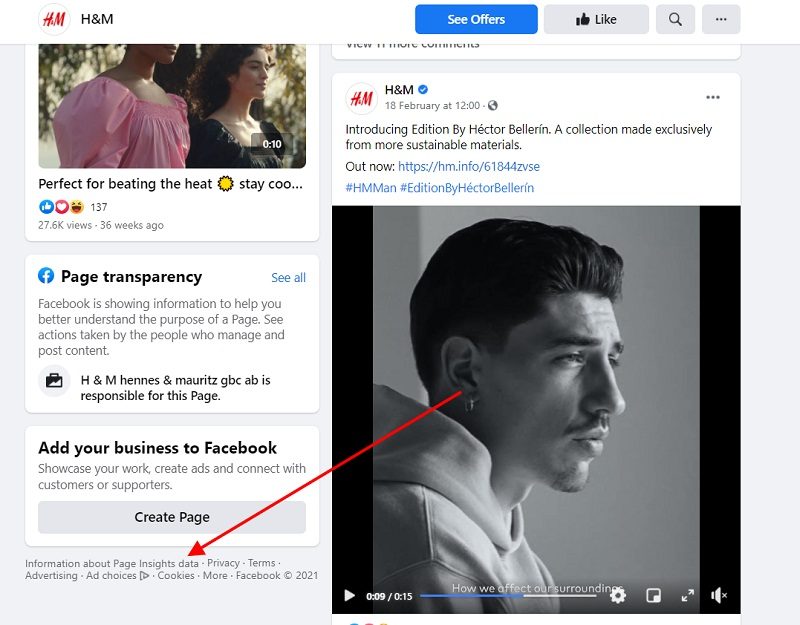Unmute the video with speaker icon
The image size is (800, 625).
[x=718, y=595]
